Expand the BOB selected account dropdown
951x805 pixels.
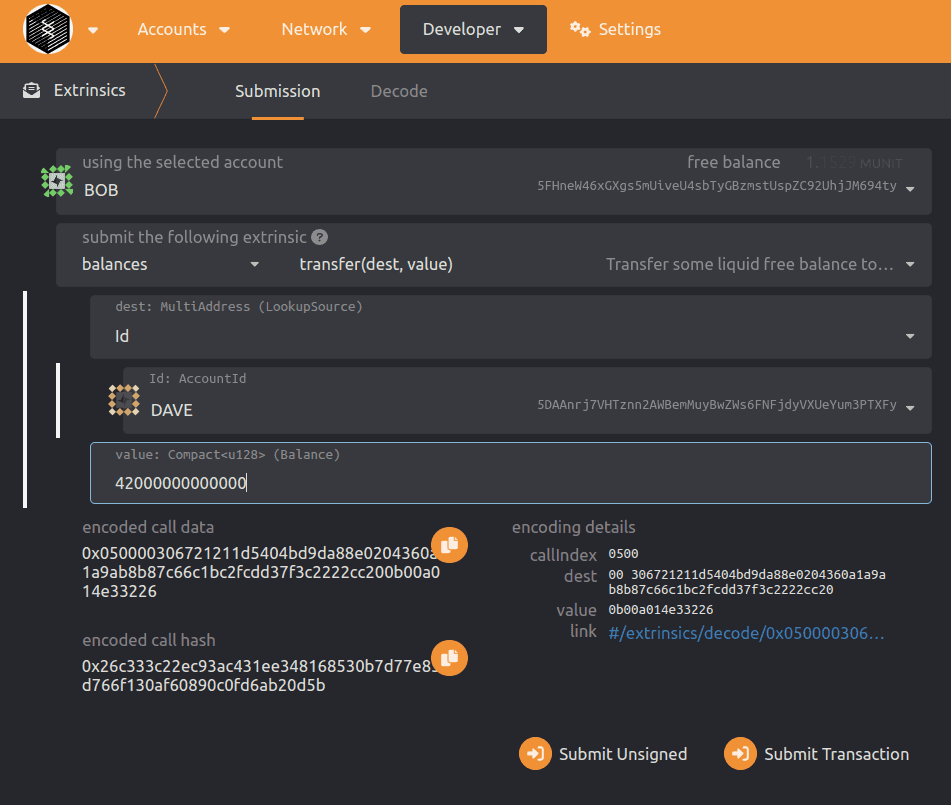(x=909, y=189)
